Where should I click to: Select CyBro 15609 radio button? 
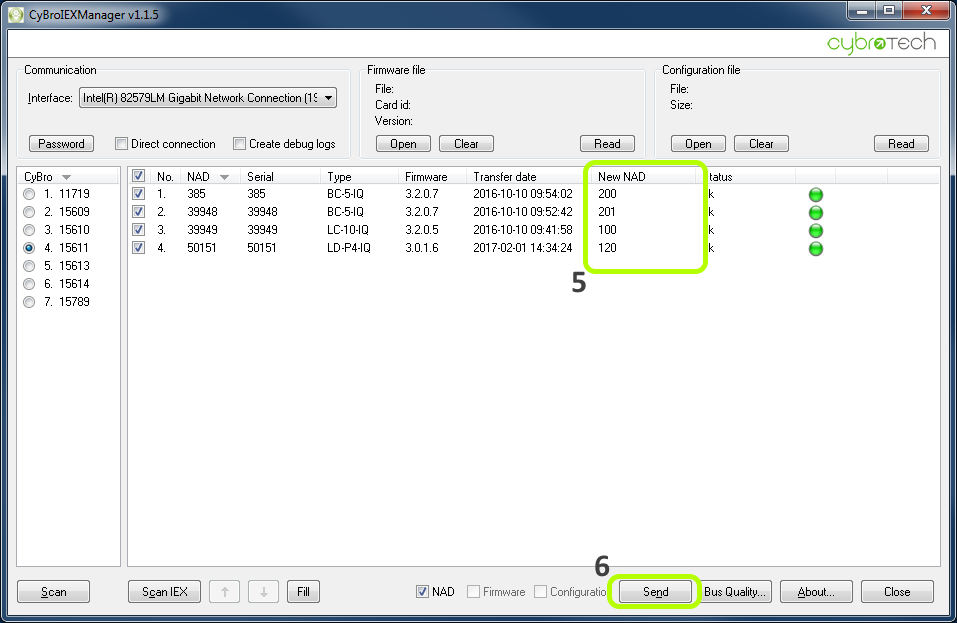tap(30, 212)
